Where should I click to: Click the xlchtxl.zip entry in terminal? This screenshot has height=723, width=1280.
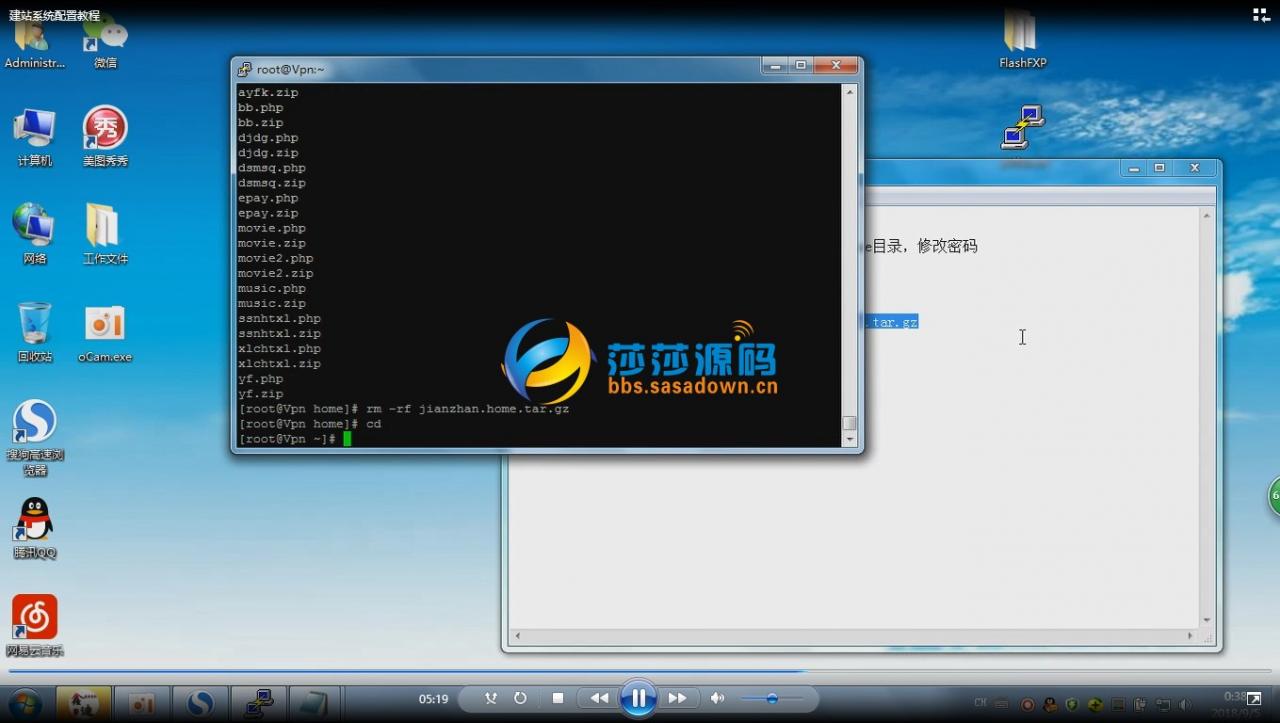coord(279,363)
